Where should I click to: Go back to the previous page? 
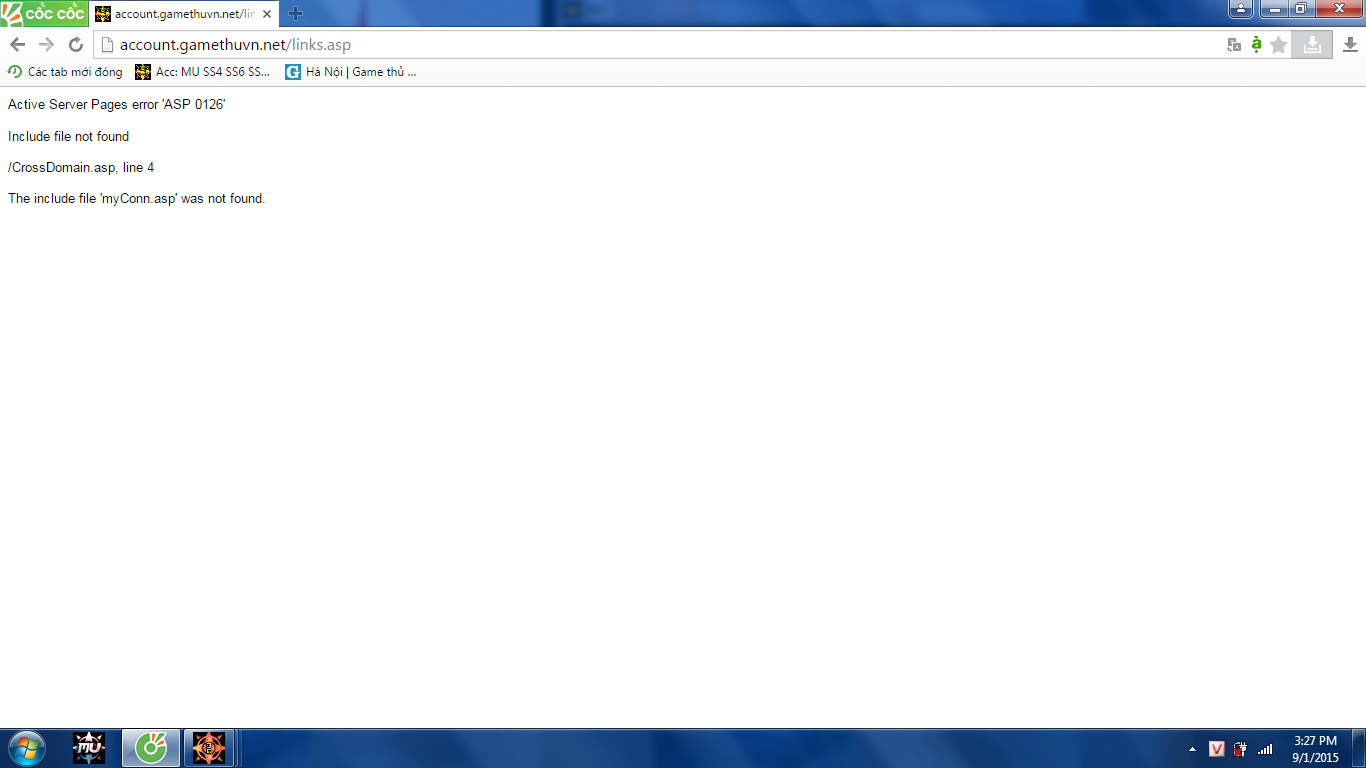click(x=17, y=45)
